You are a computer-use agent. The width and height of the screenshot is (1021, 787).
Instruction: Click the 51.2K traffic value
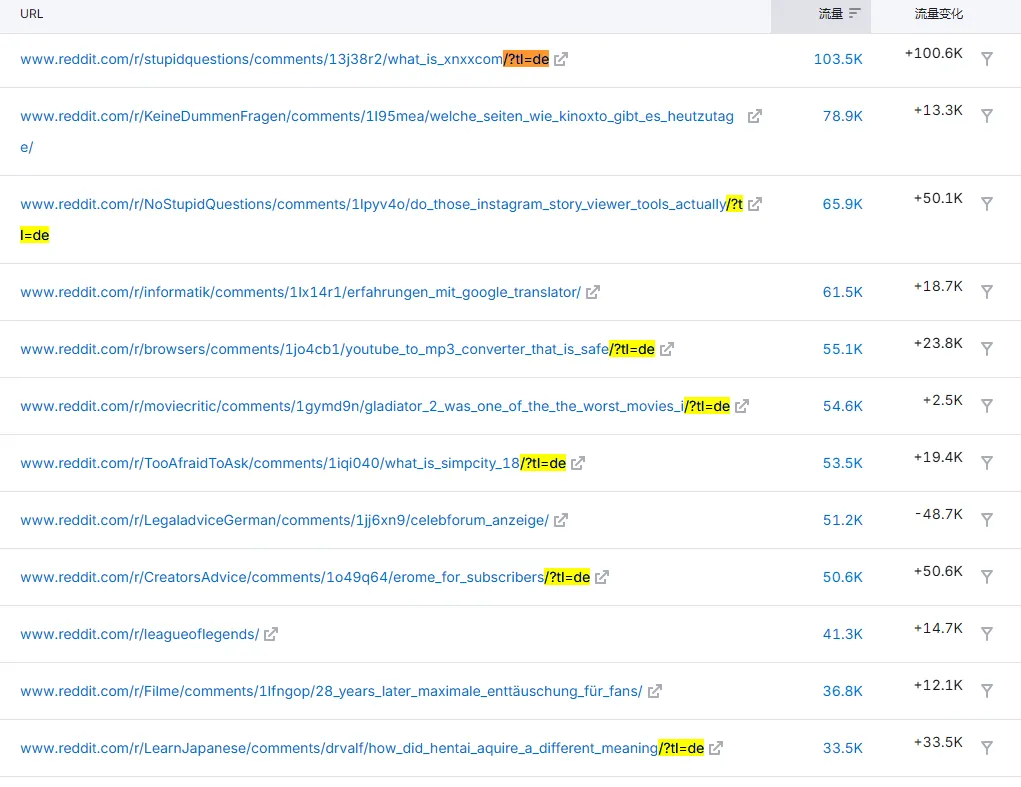pos(843,520)
